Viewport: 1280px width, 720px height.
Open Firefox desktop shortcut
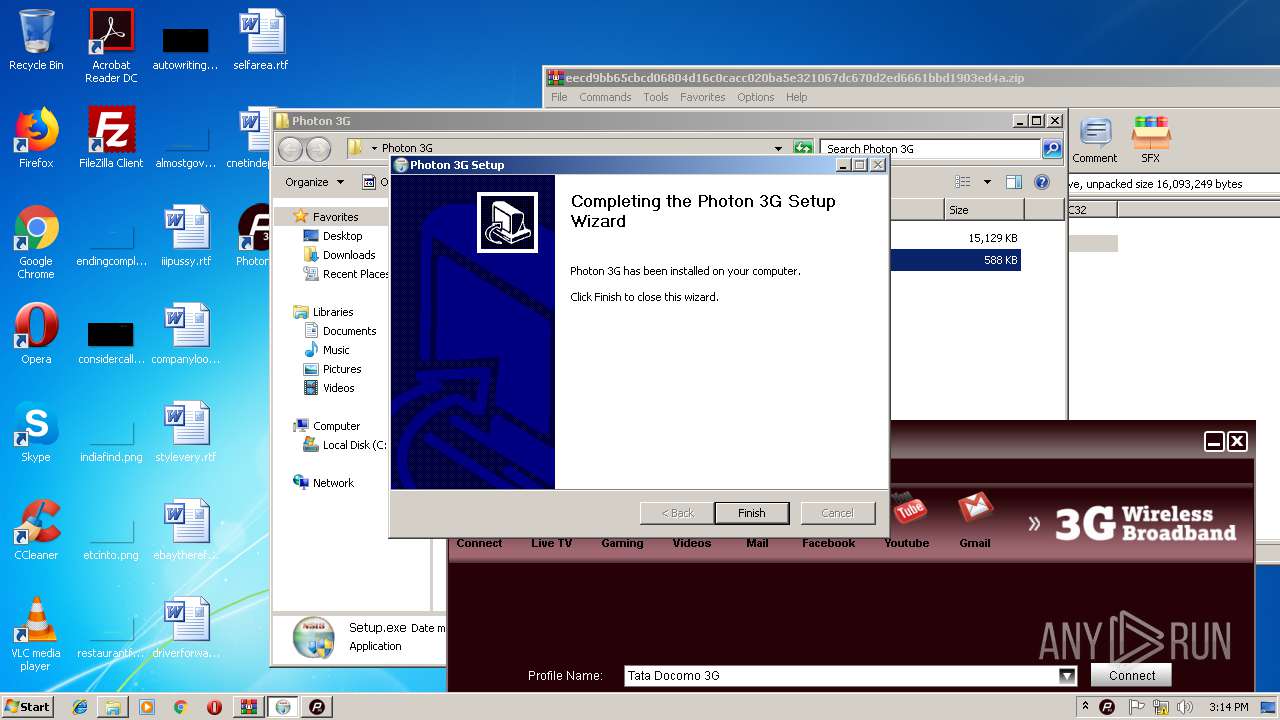coord(36,138)
